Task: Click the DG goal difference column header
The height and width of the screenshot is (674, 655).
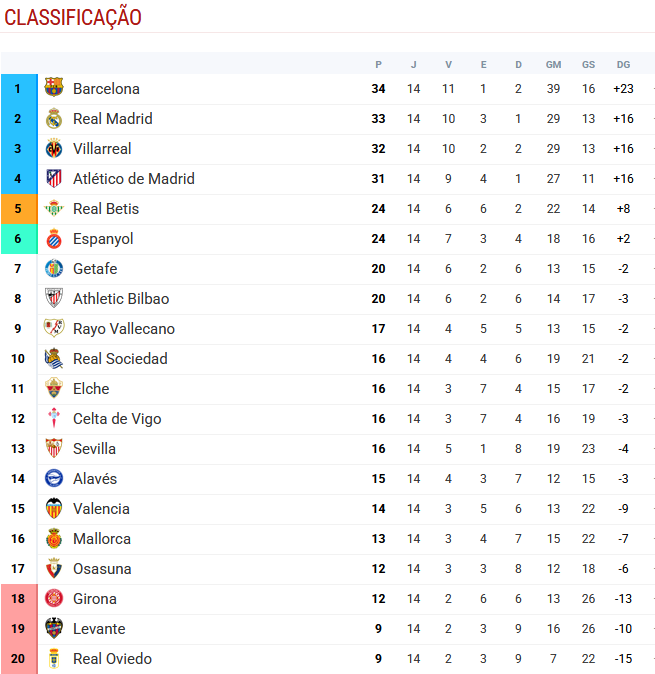Action: click(623, 64)
